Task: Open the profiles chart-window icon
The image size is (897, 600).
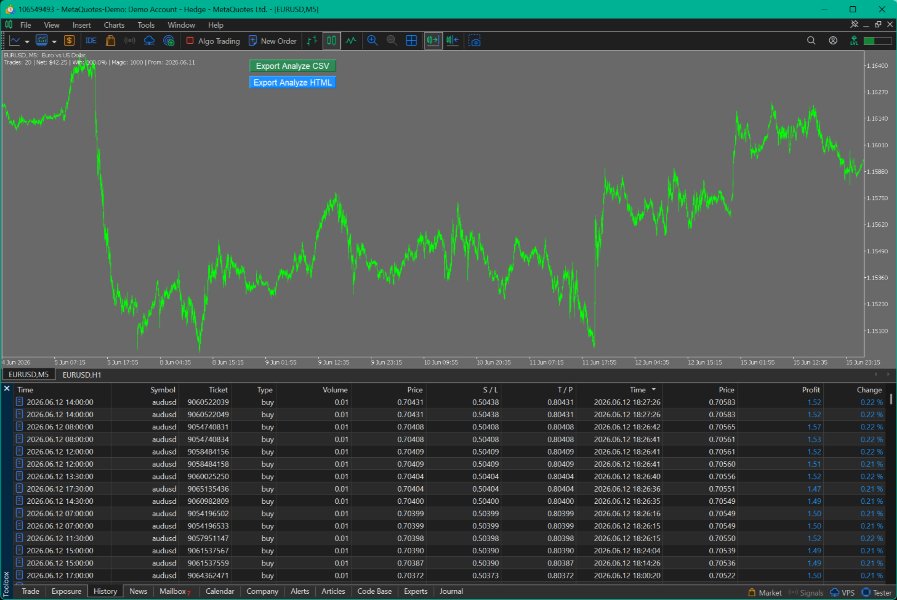Action: pyautogui.click(x=42, y=41)
